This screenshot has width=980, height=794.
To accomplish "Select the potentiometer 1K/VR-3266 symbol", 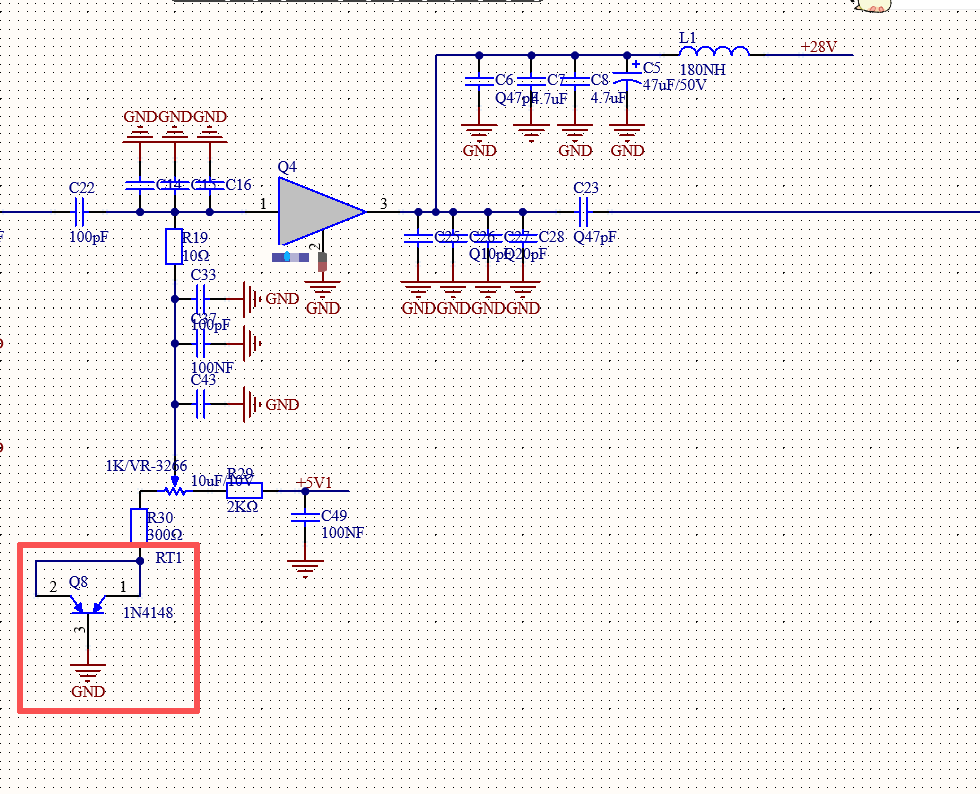I will point(175,490).
